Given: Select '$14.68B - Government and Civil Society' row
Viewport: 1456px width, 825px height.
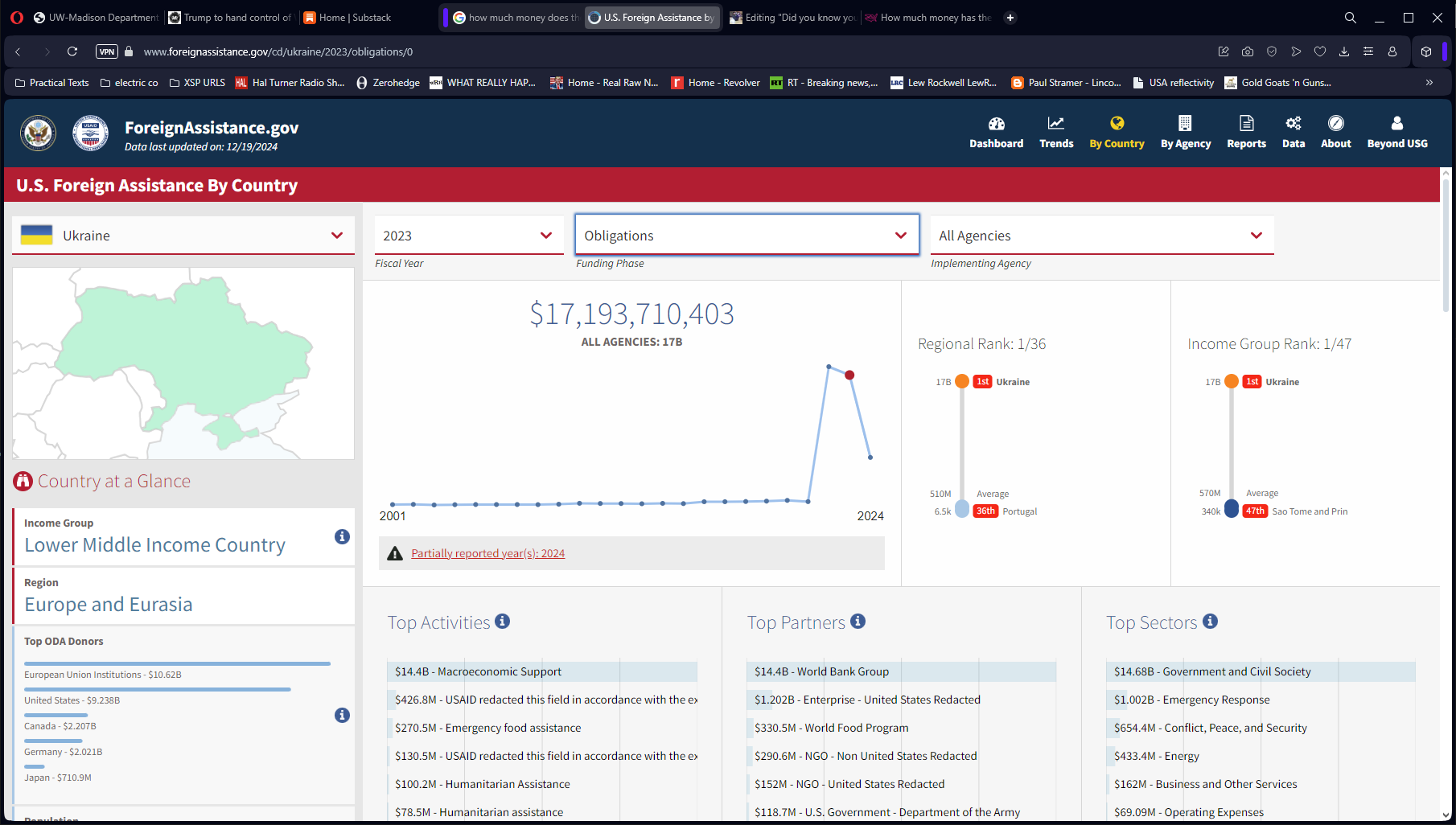Looking at the screenshot, I should pos(1261,671).
